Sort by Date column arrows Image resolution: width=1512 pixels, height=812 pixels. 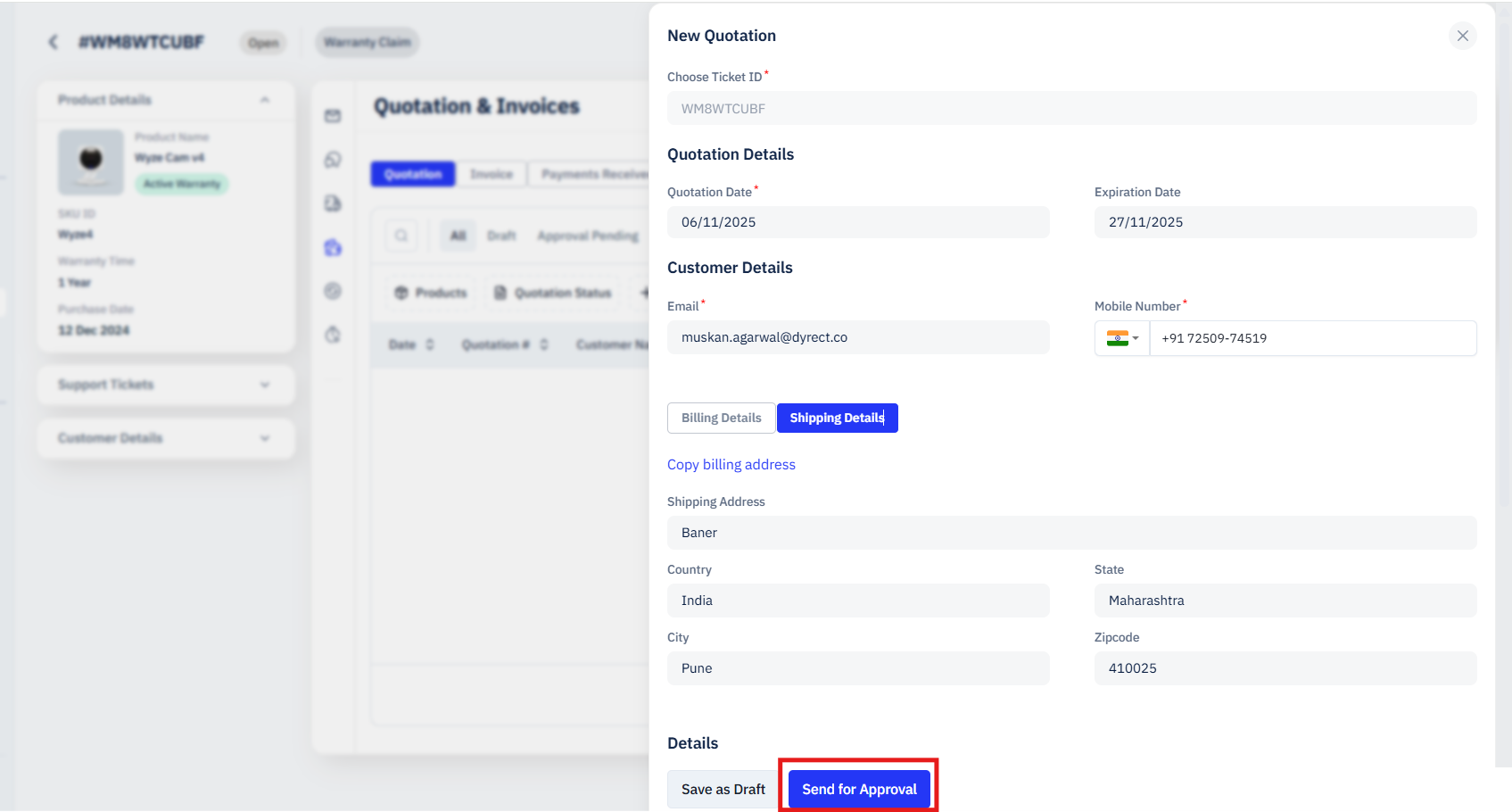[x=430, y=344]
